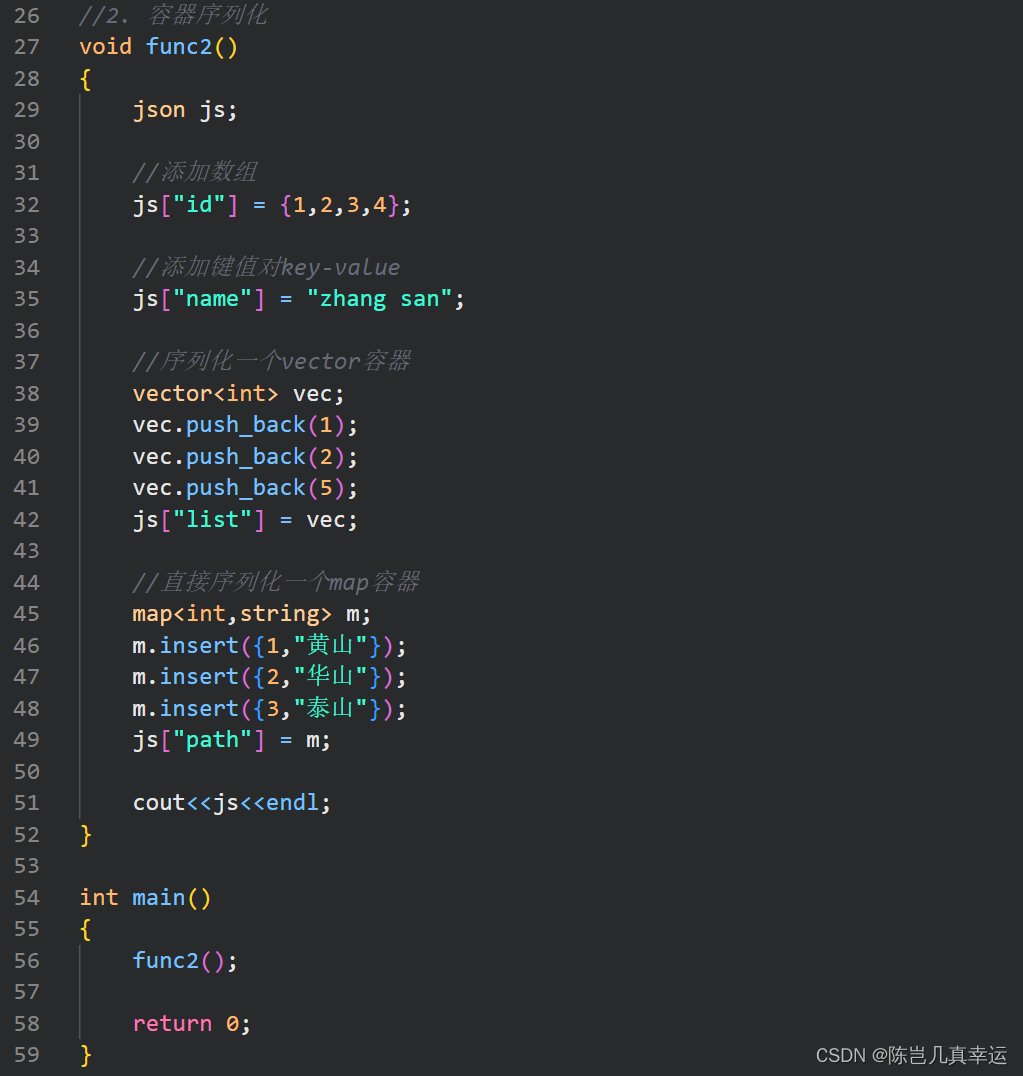
Task: Click 'map<int,string>' type on line 45
Action: pyautogui.click(x=232, y=613)
